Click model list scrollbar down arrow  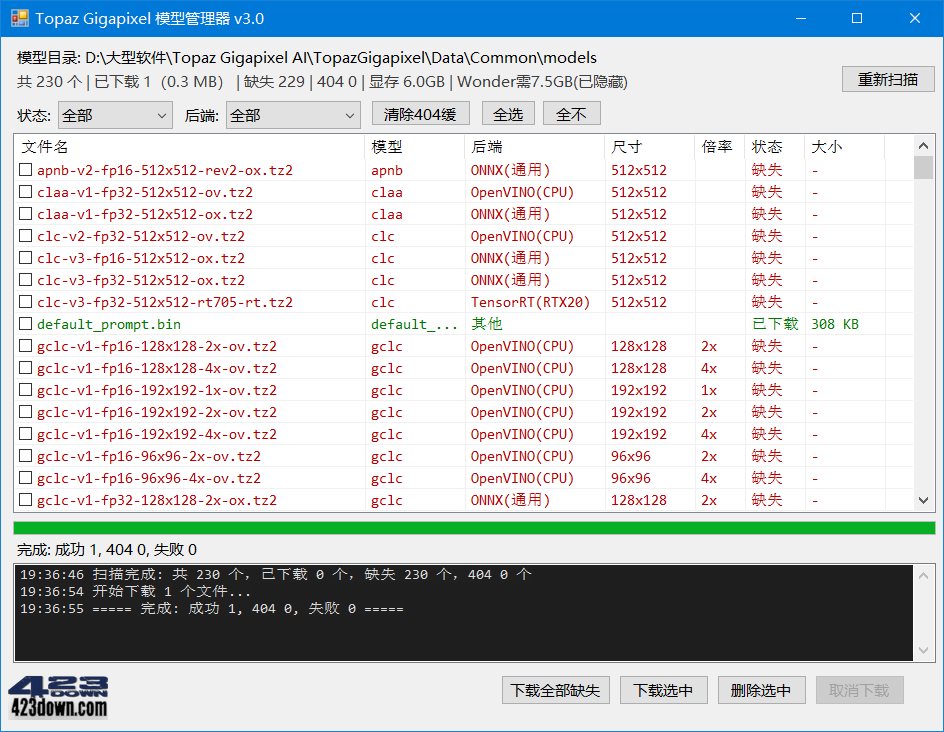(924, 500)
